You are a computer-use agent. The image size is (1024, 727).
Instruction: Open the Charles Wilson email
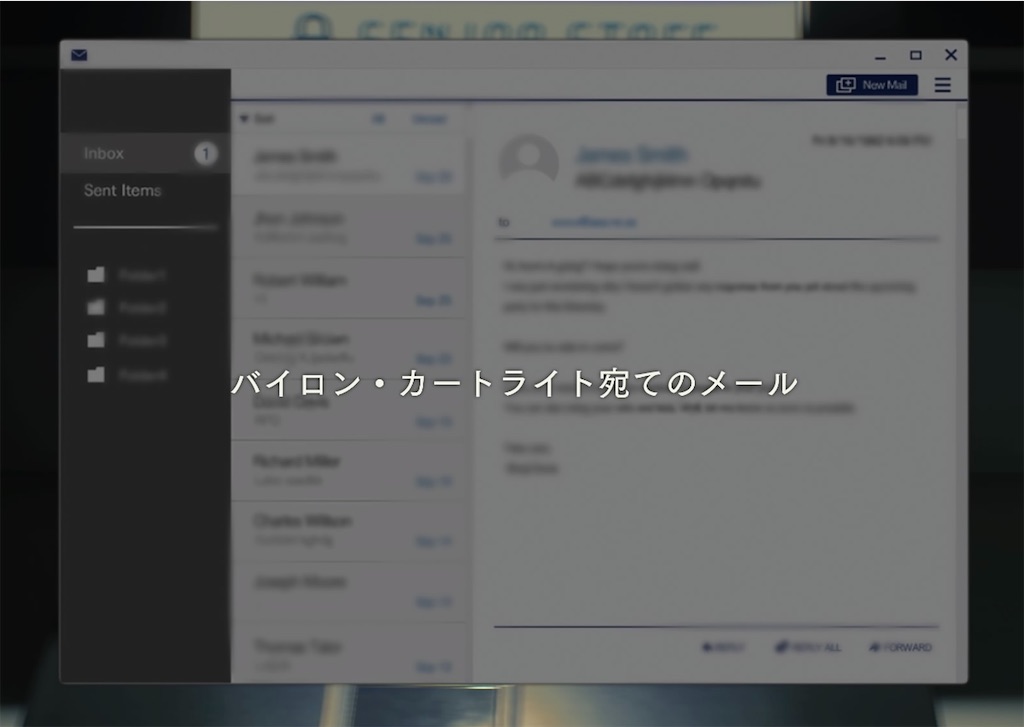point(349,531)
